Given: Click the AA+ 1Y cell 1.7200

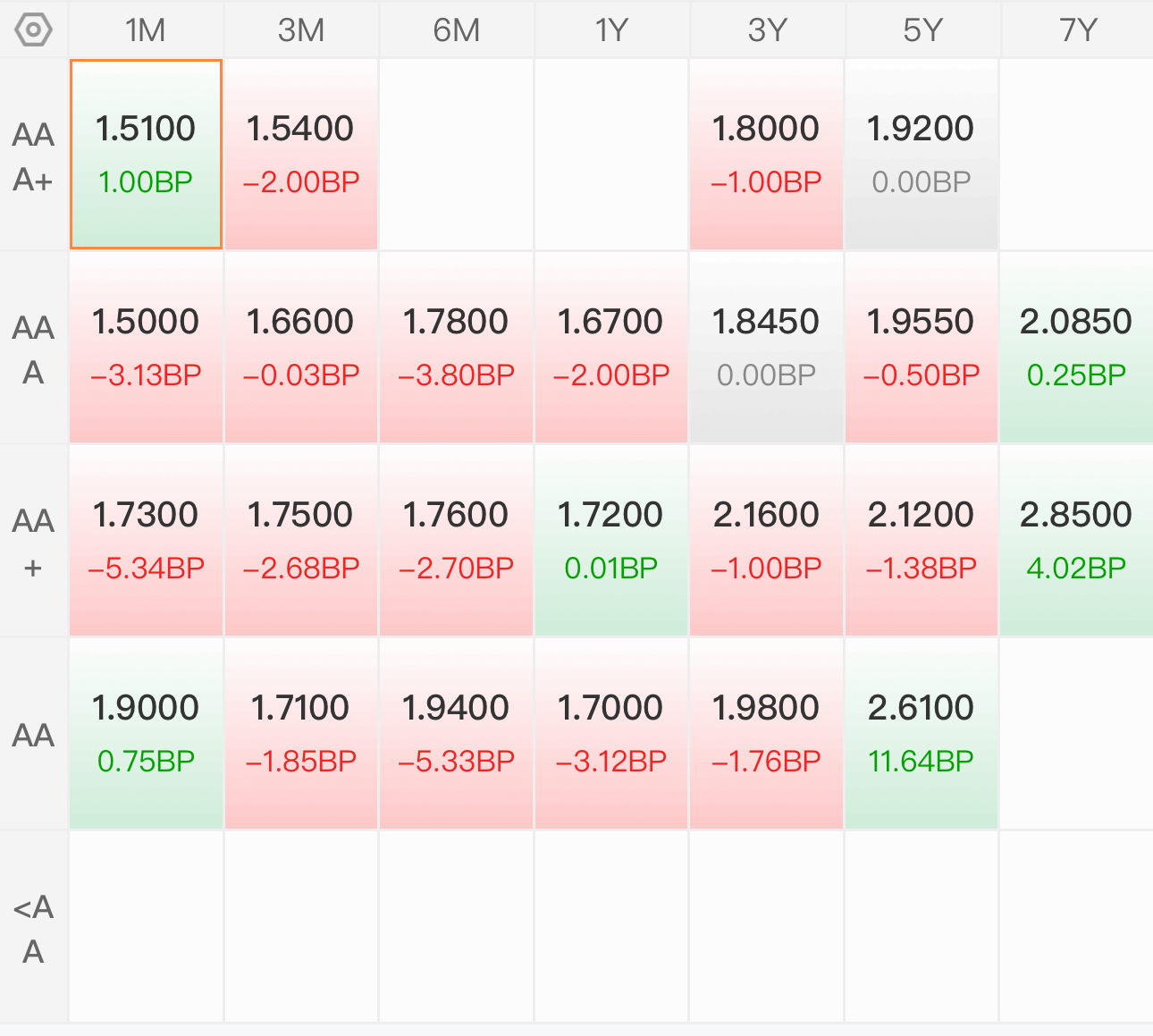Looking at the screenshot, I should (x=611, y=541).
